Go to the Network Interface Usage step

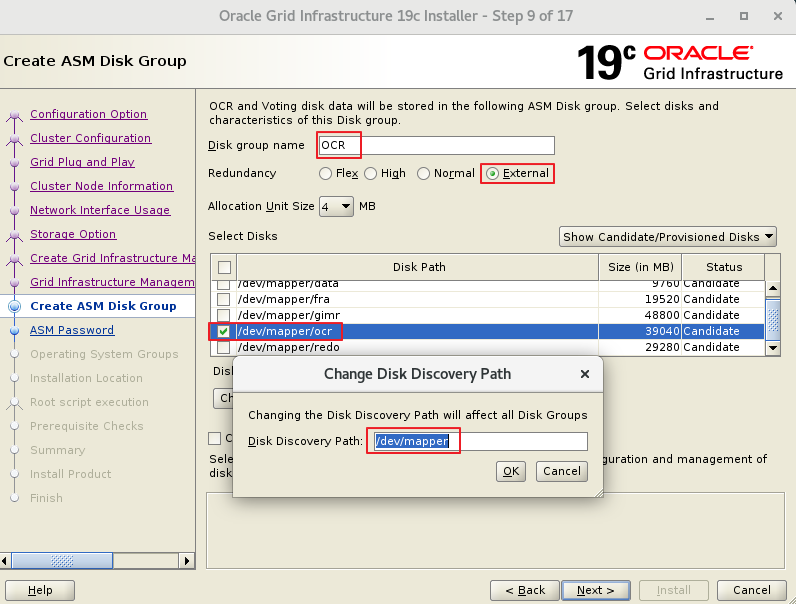(100, 210)
